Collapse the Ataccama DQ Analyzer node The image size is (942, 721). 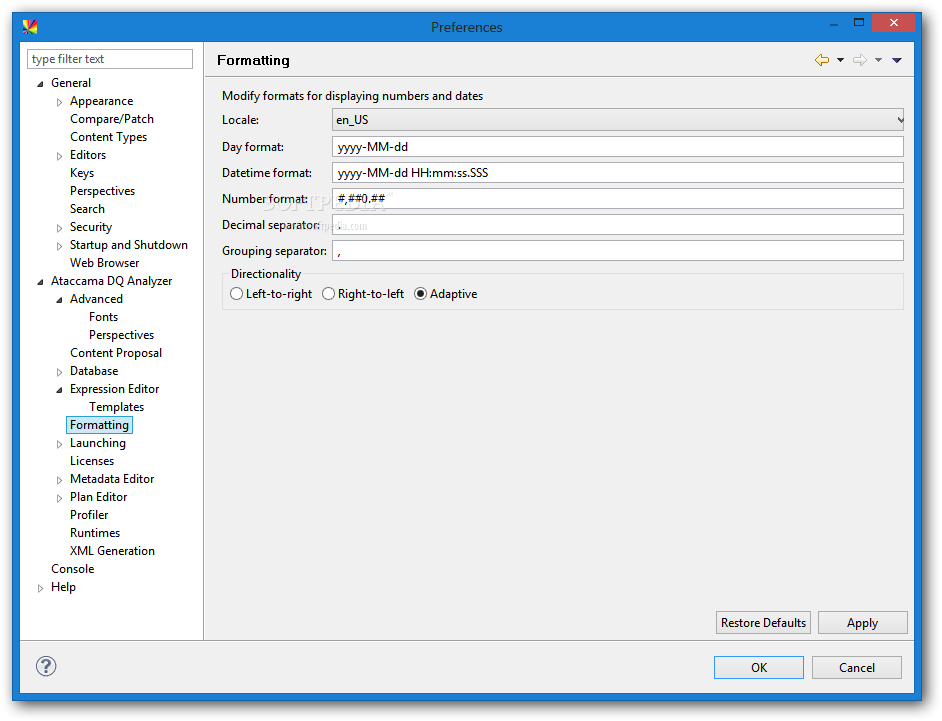tap(40, 282)
